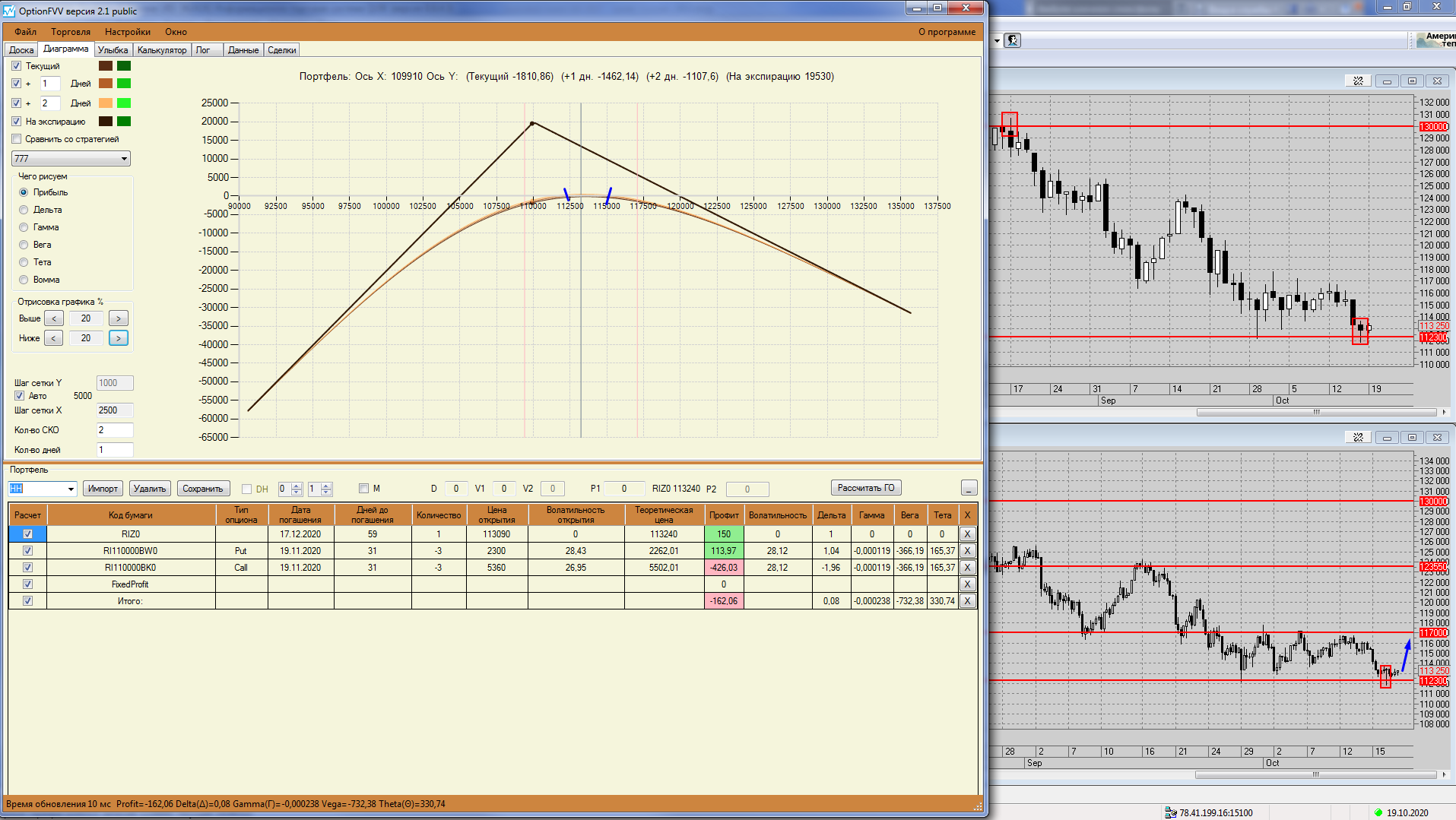The height and width of the screenshot is (820, 1456).
Task: Increment the second stepper showing 1
Action: [326, 486]
